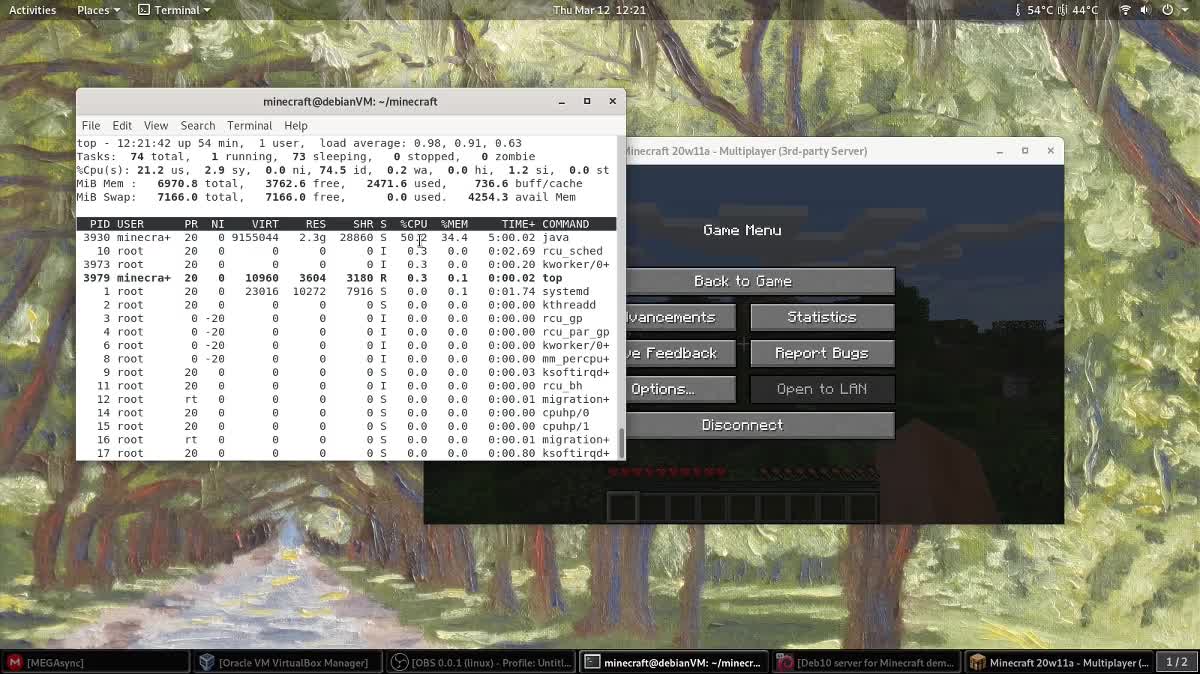
Task: Click the 1 / 2 workspace switcher
Action: click(1177, 662)
